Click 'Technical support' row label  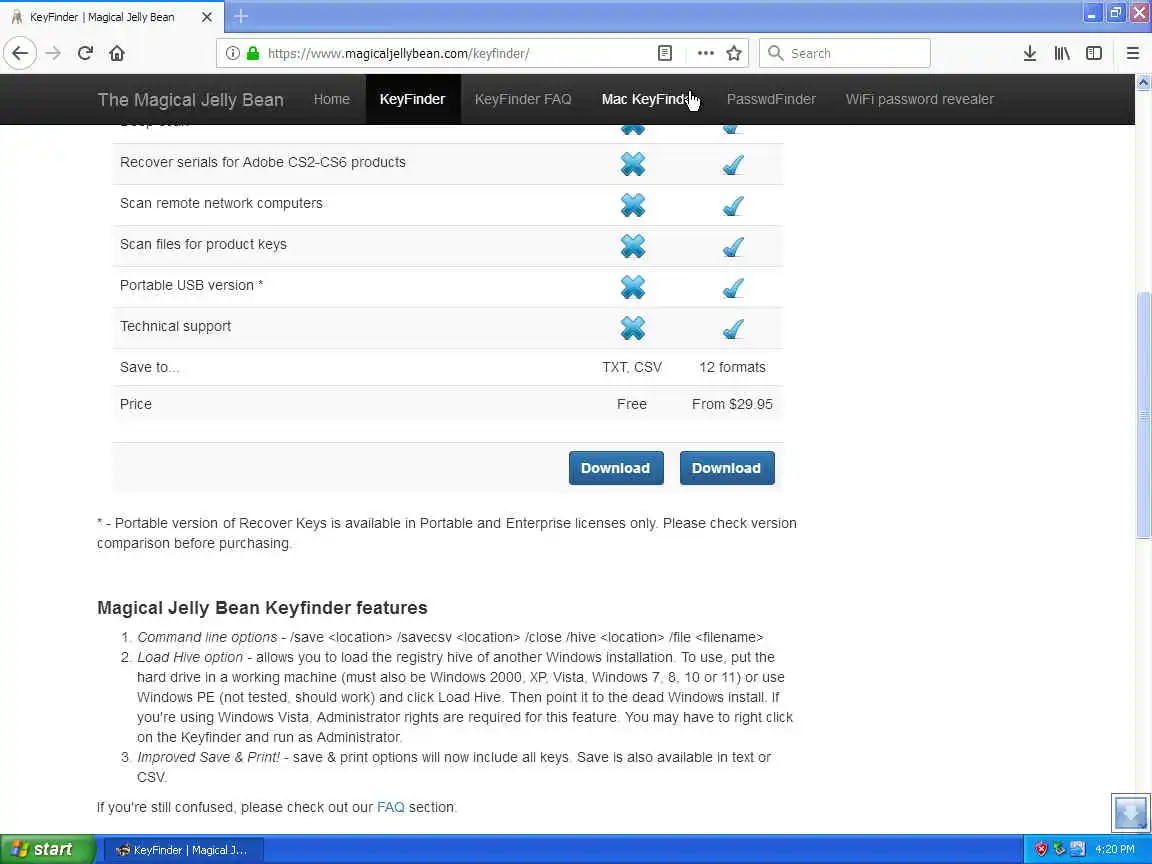(175, 326)
